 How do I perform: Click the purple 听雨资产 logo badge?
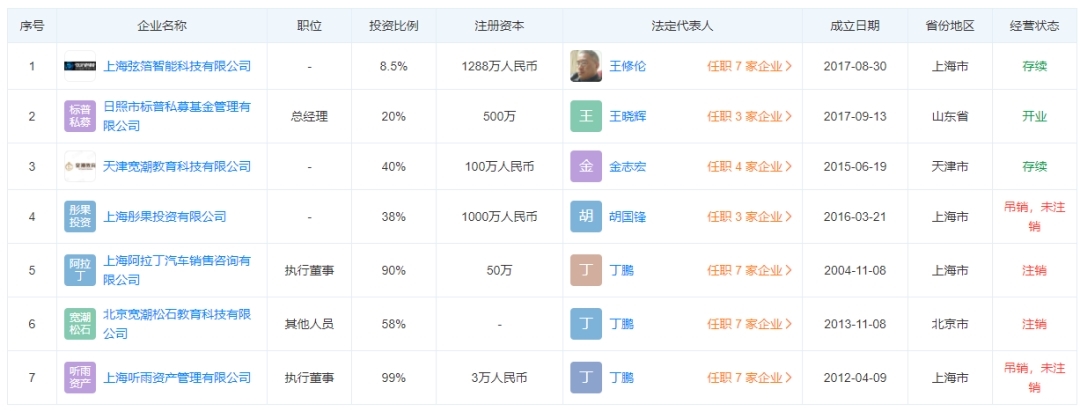80,377
